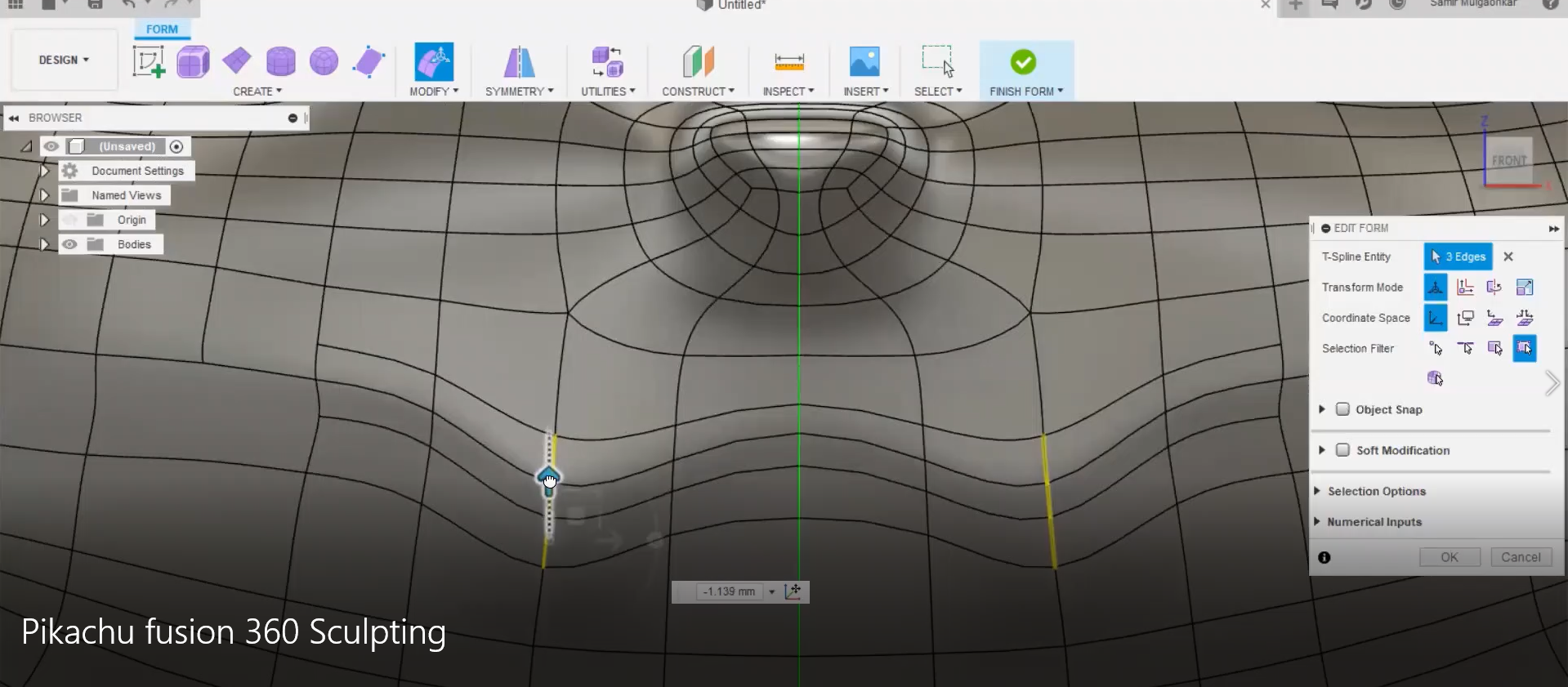This screenshot has height=687, width=1568.
Task: Choose the T-Spline Sphere primitive
Action: (324, 61)
